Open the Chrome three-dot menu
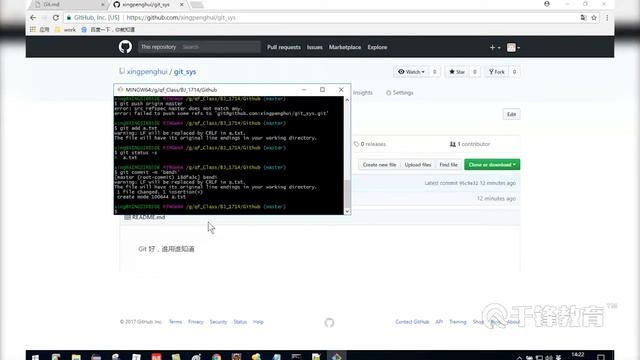This screenshot has height=360, width=640. pyautogui.click(x=607, y=18)
